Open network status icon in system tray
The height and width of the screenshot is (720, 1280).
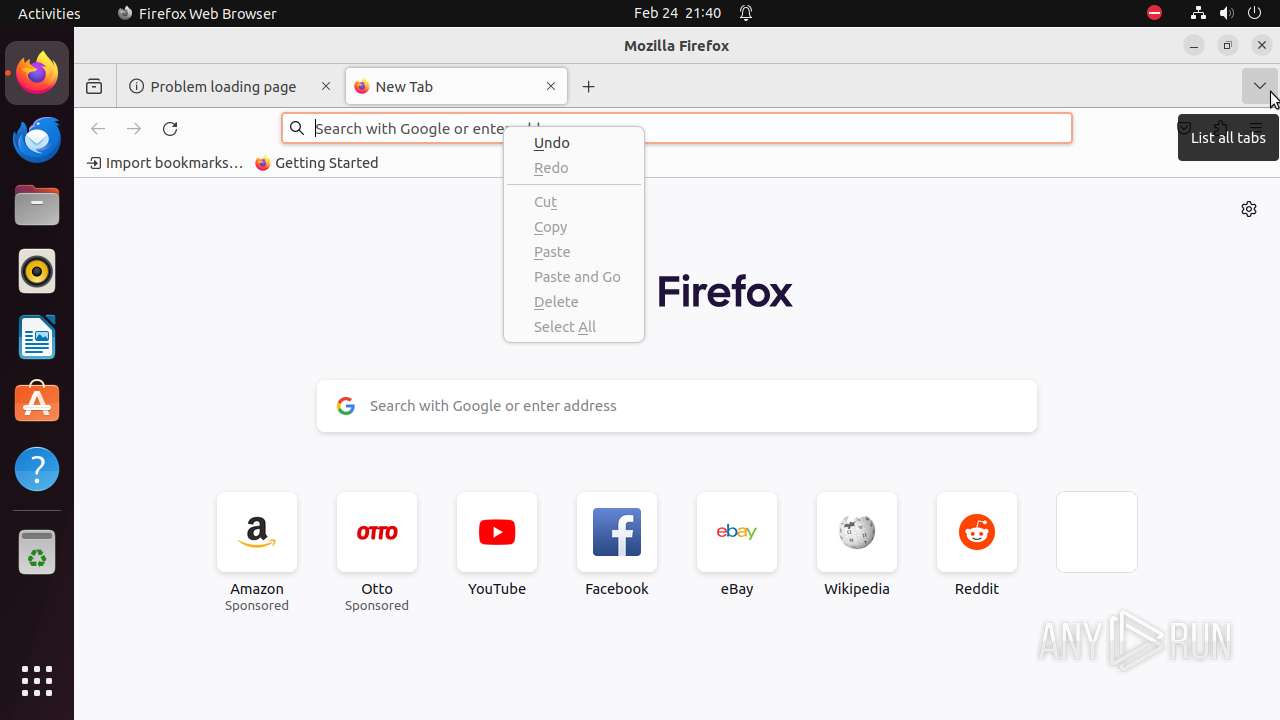[x=1198, y=13]
